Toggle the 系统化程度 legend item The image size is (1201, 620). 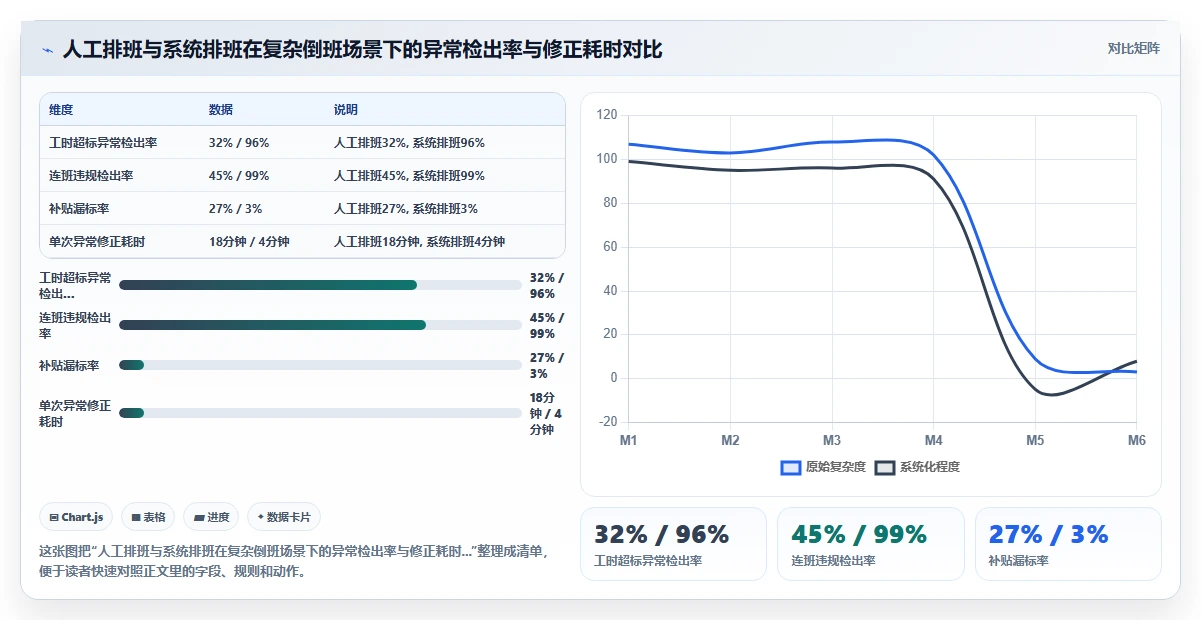tap(917, 467)
